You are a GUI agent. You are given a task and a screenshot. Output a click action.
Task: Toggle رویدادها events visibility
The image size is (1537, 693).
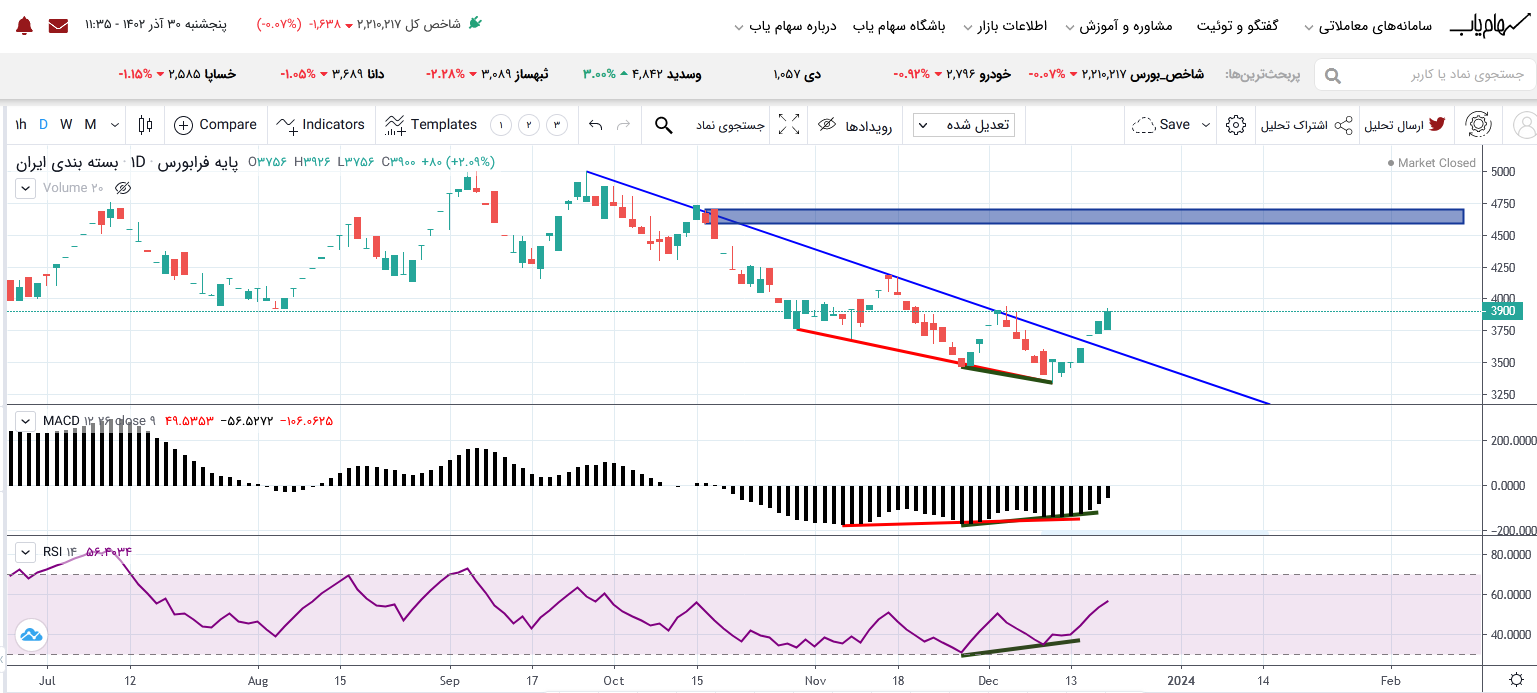click(x=856, y=125)
